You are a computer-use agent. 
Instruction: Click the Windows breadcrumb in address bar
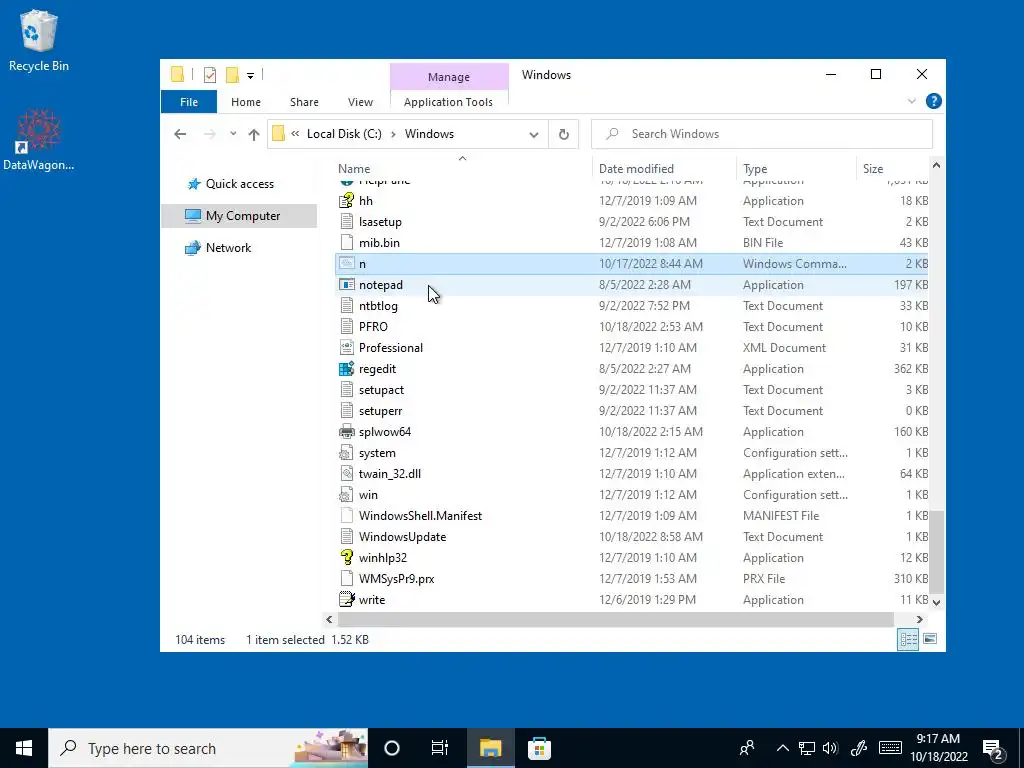(x=429, y=134)
